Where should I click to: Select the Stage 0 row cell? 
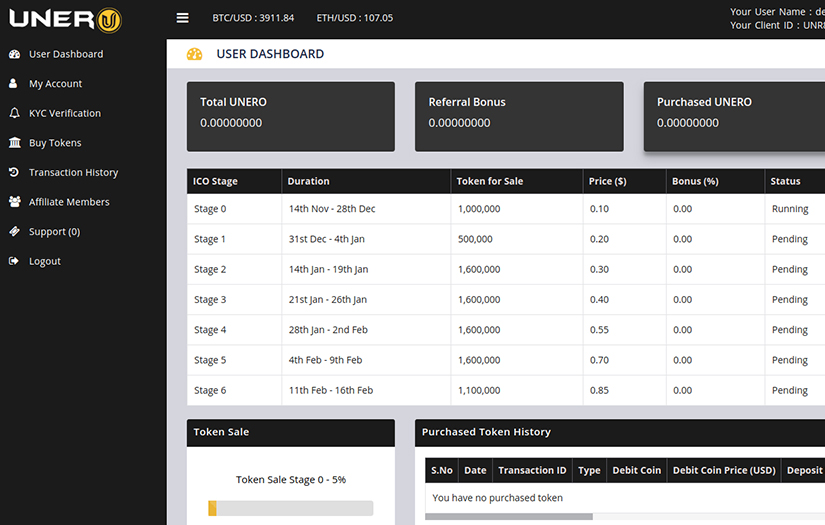(234, 209)
